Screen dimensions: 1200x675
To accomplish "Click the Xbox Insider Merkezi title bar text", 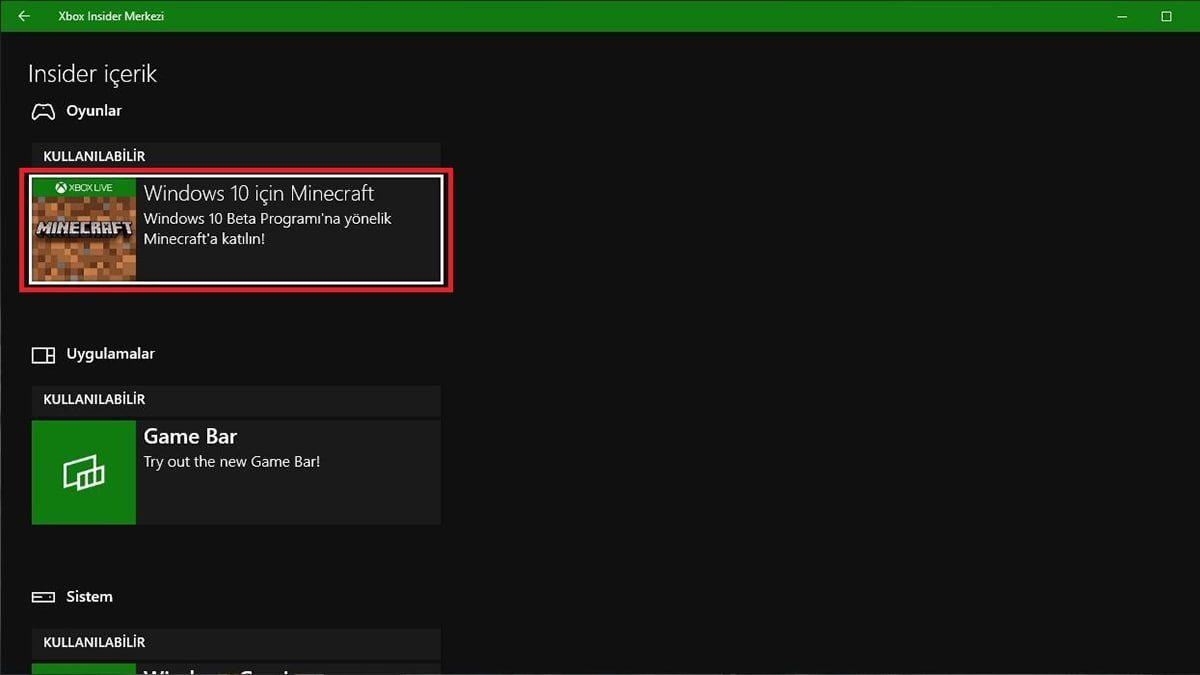I will coord(110,16).
